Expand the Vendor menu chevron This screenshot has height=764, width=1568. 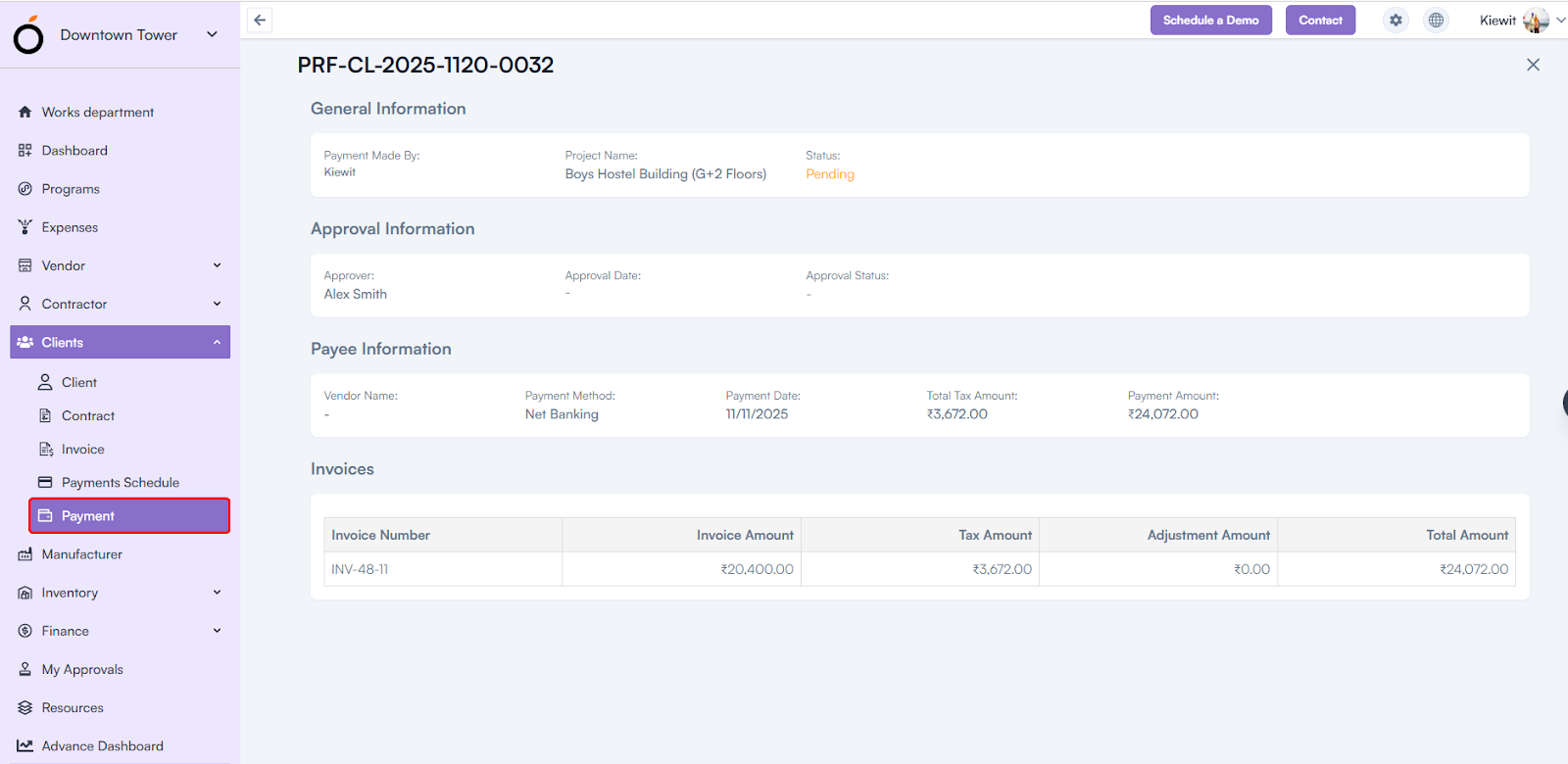[x=217, y=265]
